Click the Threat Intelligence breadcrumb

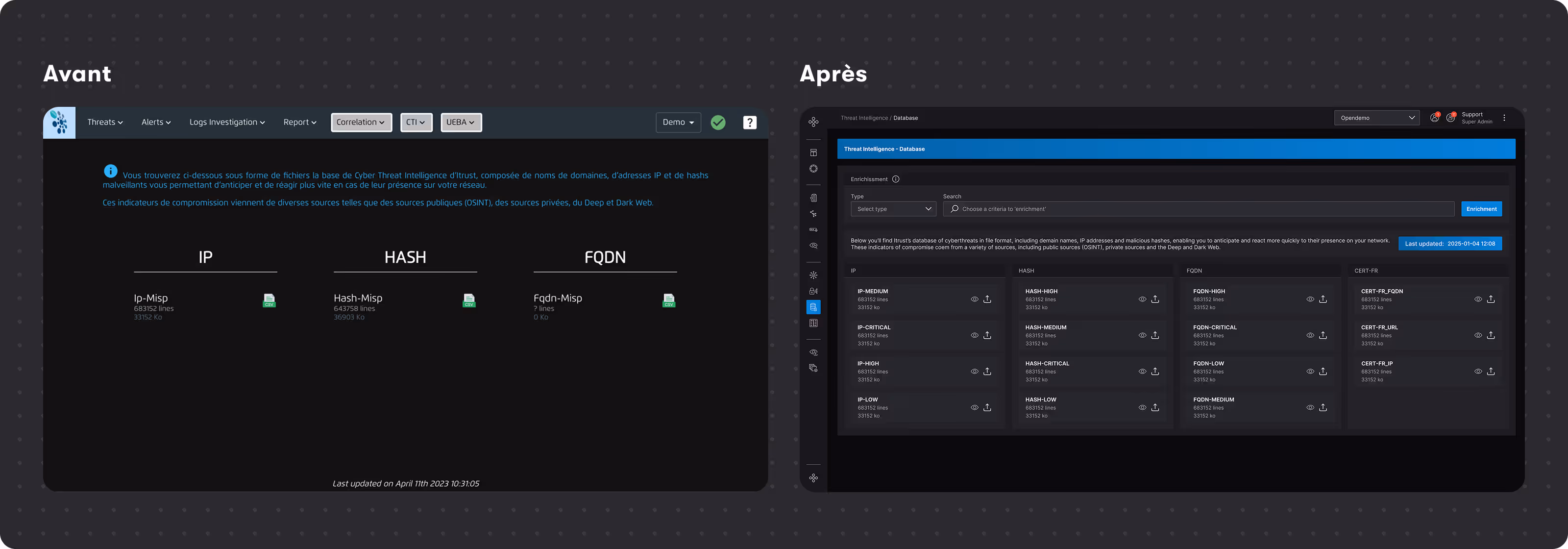[864, 118]
